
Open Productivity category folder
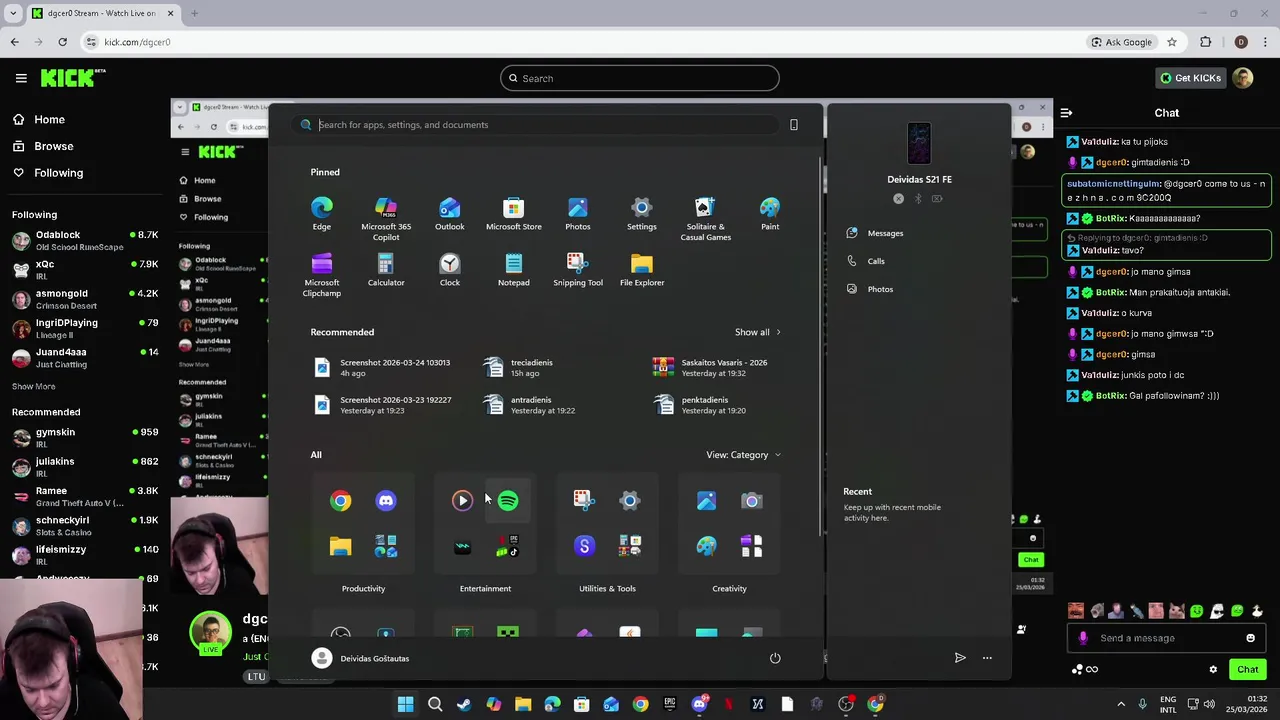tap(363, 589)
